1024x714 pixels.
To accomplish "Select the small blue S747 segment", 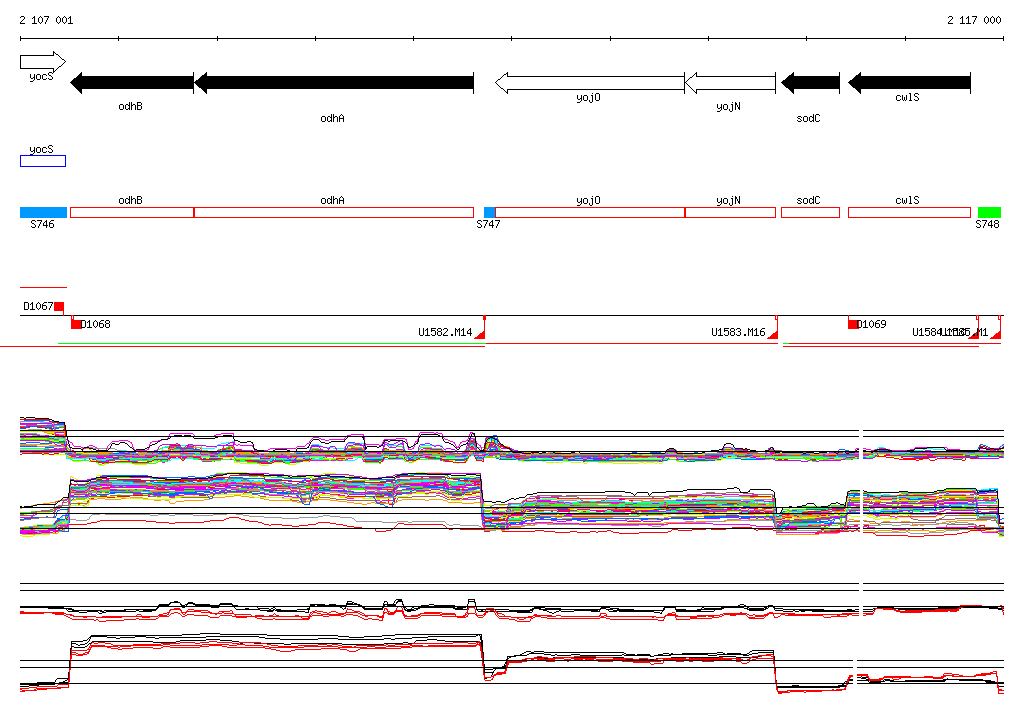I will [x=490, y=213].
